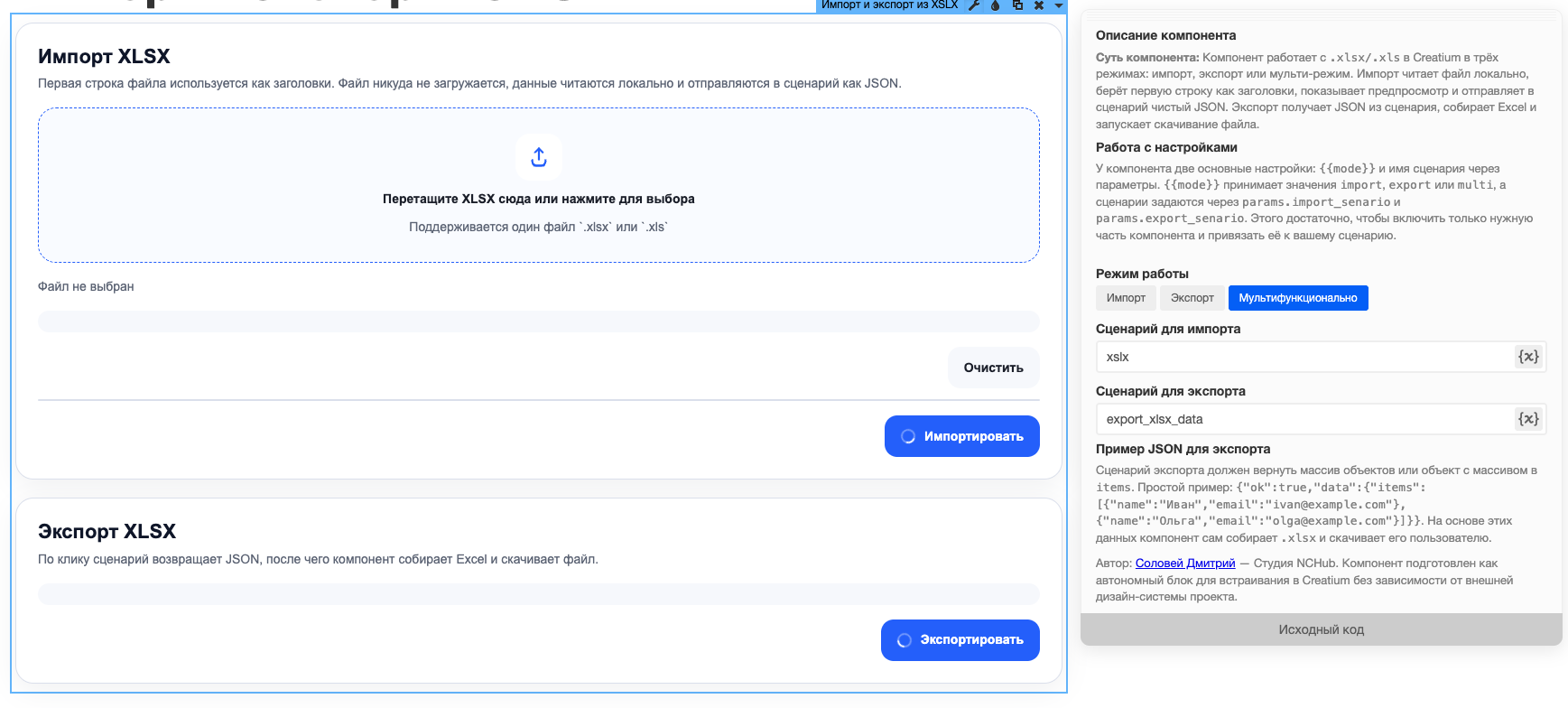Screen dimensions: 1568x708
Task: Open author link Соловей Дмитрий
Action: point(1184,564)
